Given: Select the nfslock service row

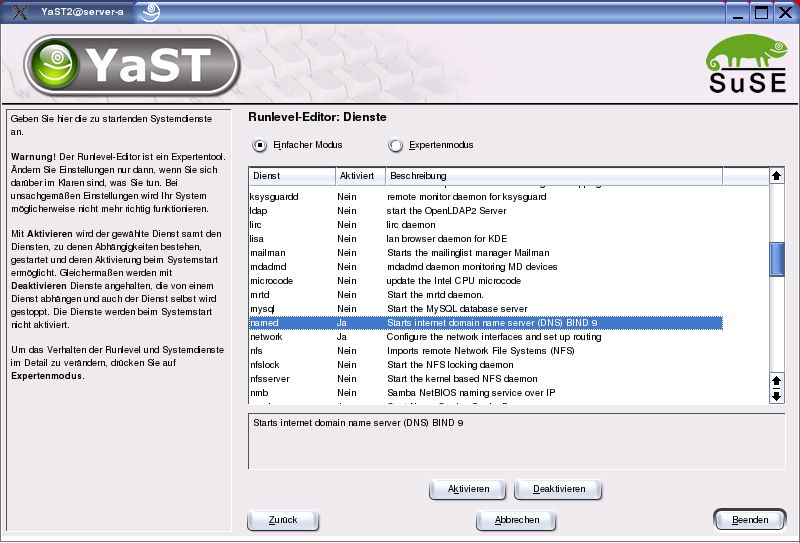Looking at the screenshot, I should click(x=486, y=365).
